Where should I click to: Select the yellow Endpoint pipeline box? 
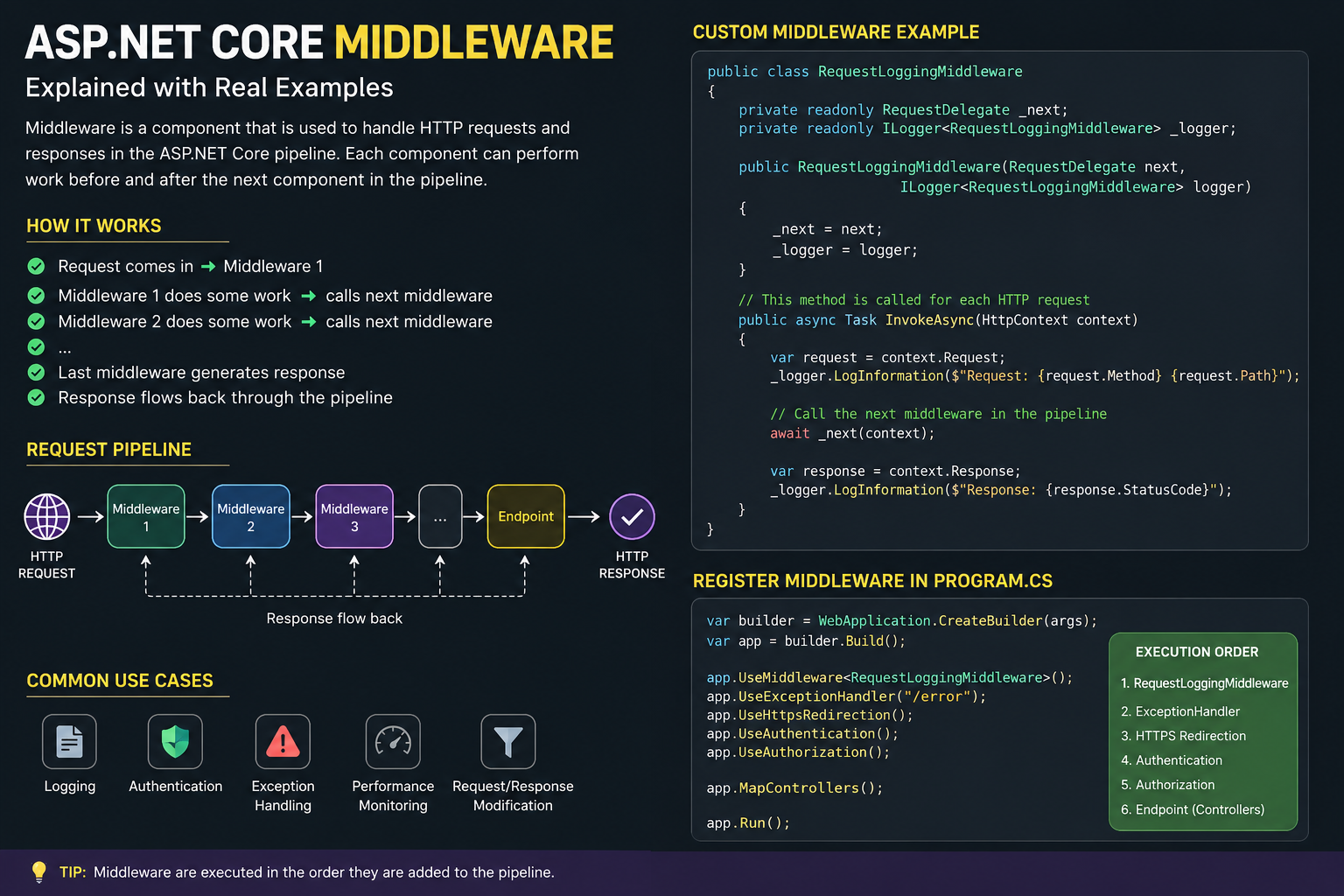point(526,516)
